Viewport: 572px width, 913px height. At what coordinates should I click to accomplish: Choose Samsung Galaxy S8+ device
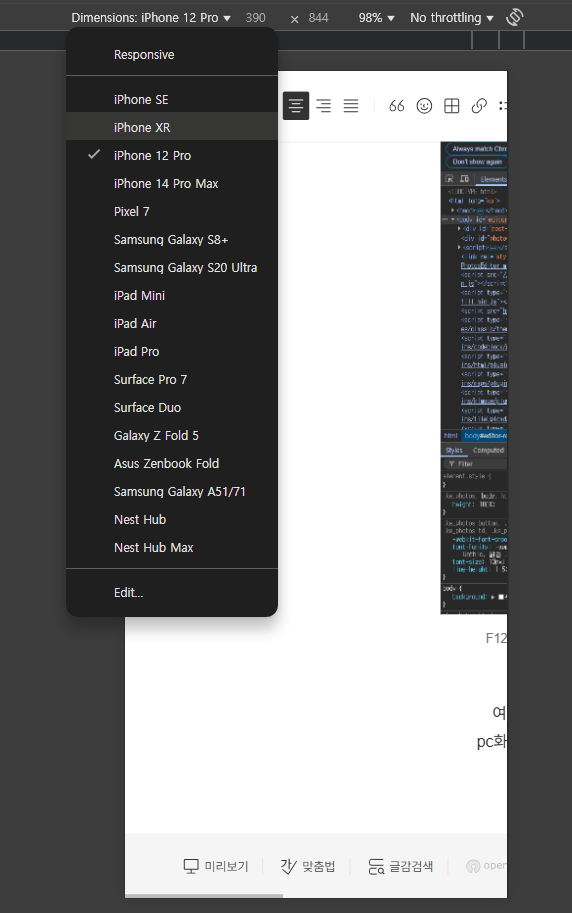[172, 239]
